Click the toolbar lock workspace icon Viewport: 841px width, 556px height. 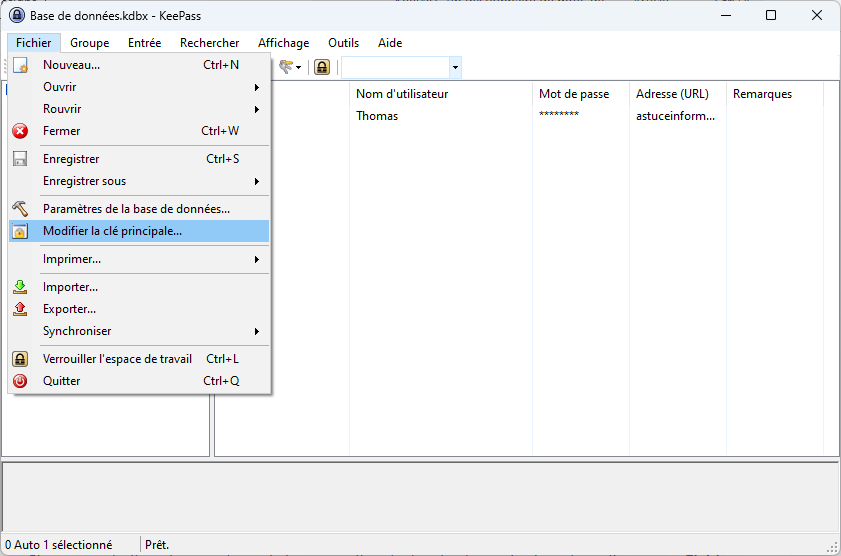322,67
